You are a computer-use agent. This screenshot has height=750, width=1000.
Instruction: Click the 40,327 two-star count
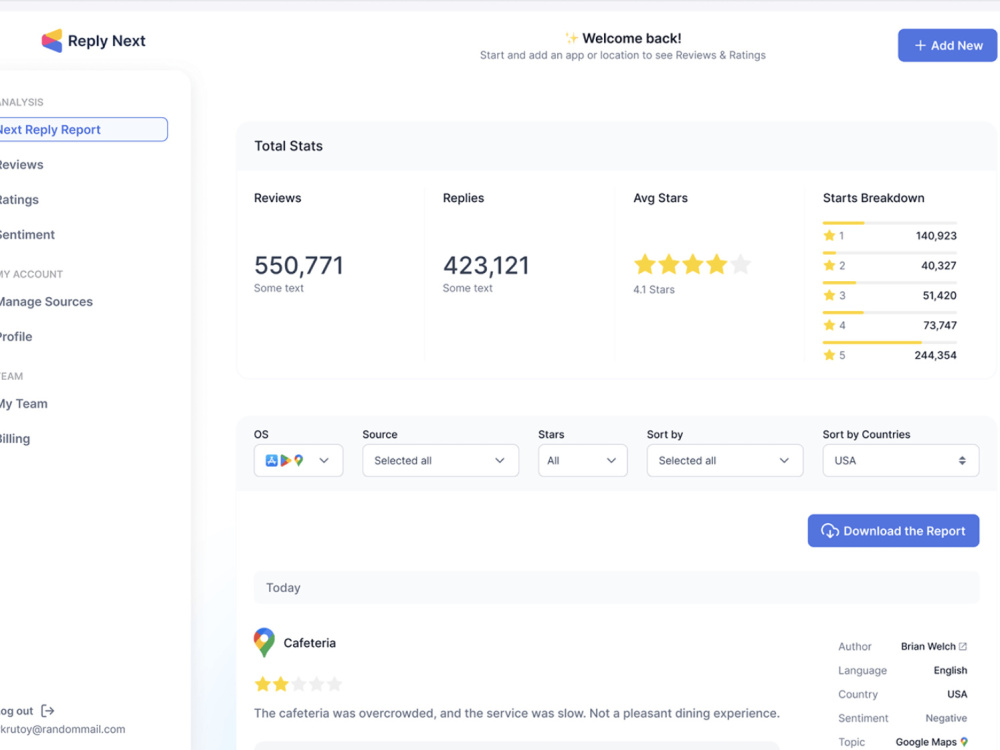coord(939,265)
